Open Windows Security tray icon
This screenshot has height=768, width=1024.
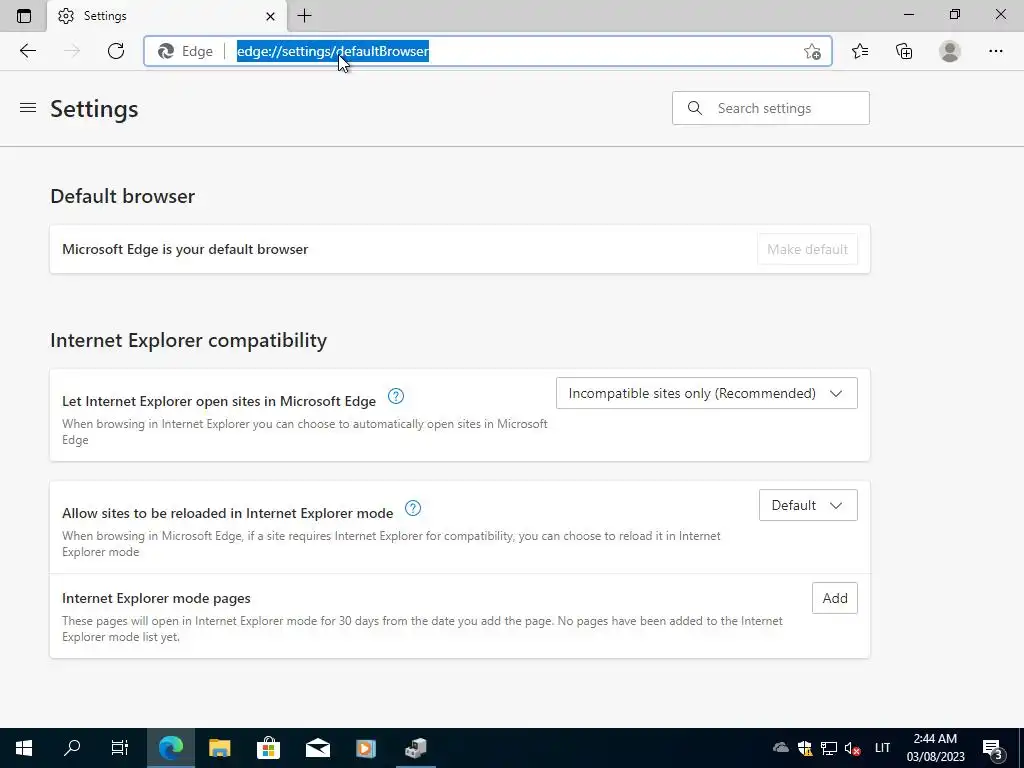click(x=805, y=748)
